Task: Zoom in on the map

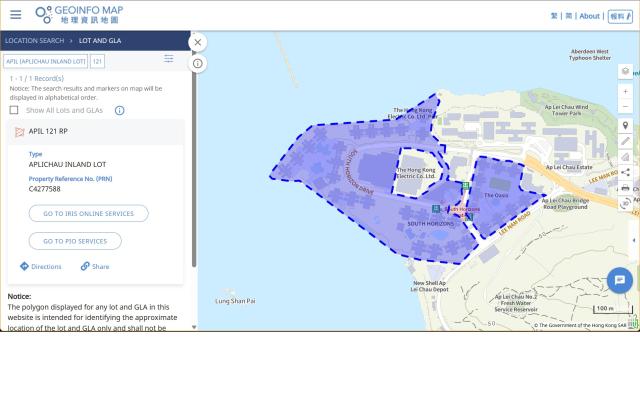Action: tap(625, 91)
